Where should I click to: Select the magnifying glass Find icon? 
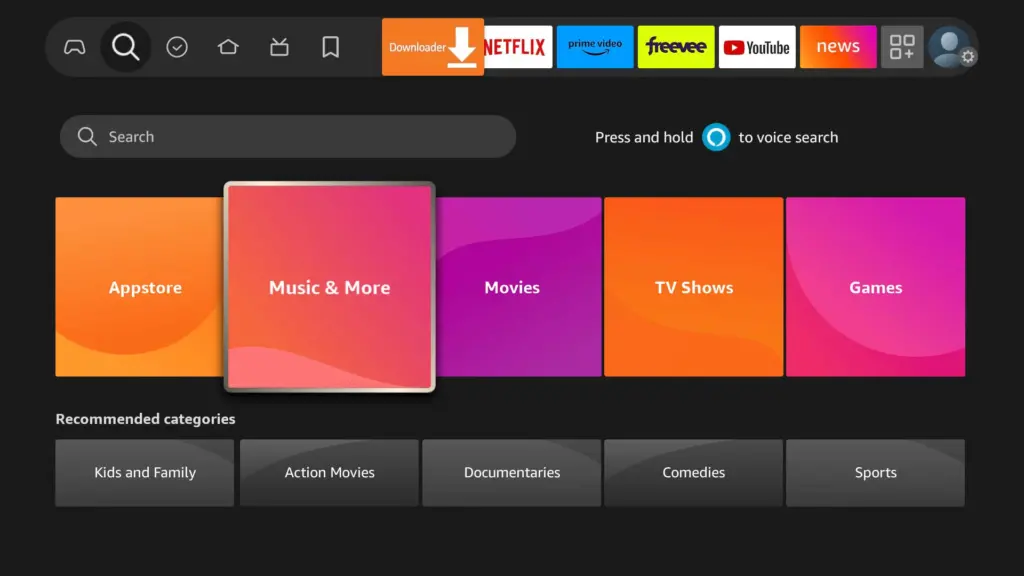126,47
